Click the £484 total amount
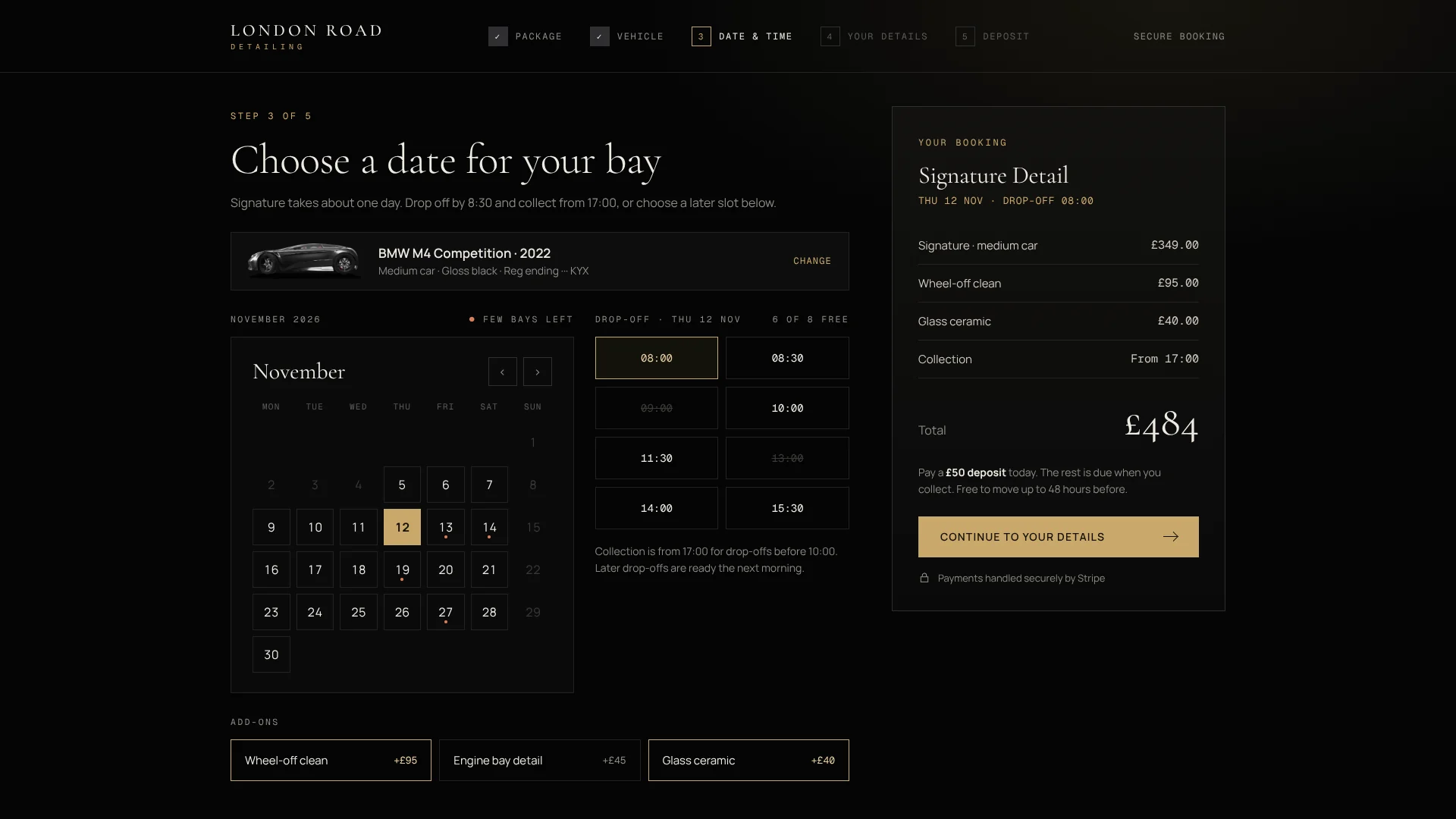 pos(1161,425)
